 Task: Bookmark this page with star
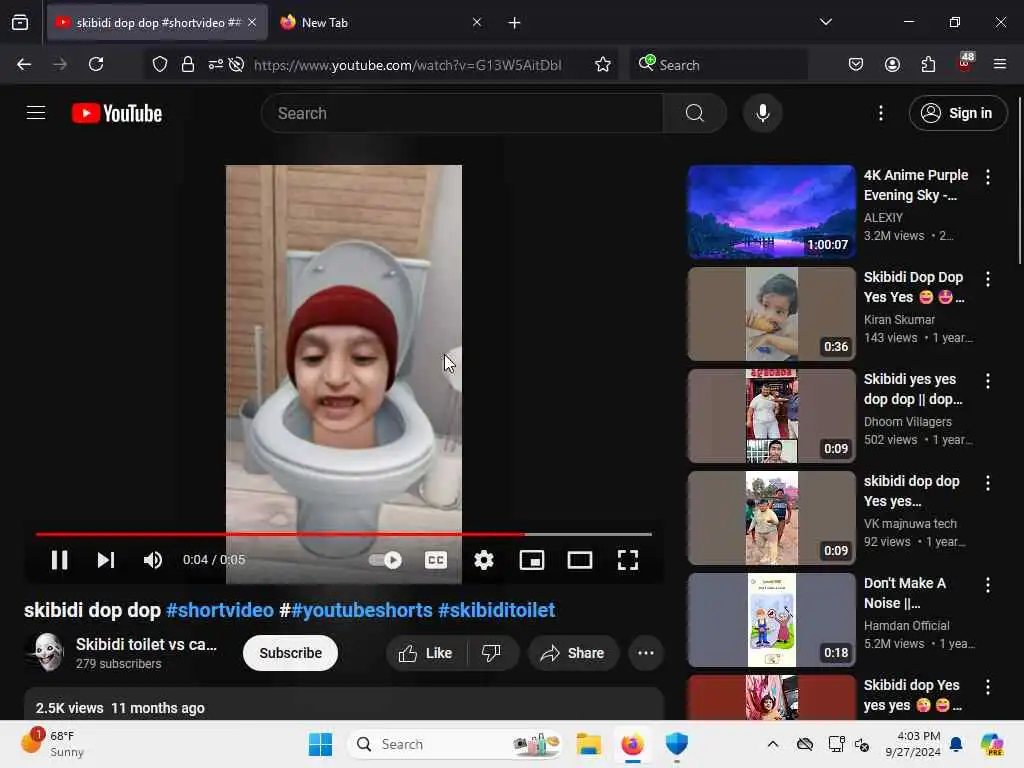point(603,64)
